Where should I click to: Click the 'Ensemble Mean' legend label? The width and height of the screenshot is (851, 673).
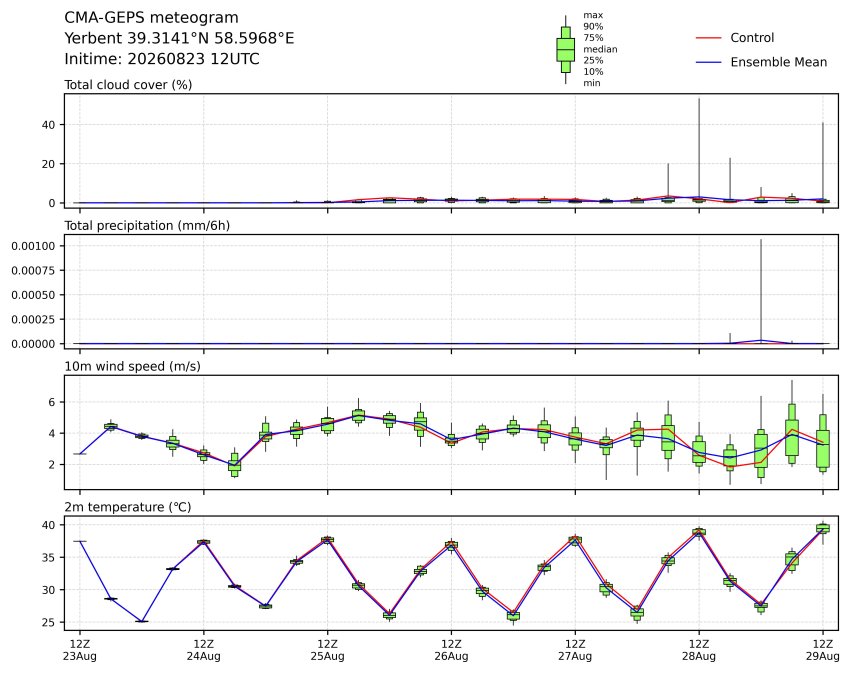(x=779, y=62)
